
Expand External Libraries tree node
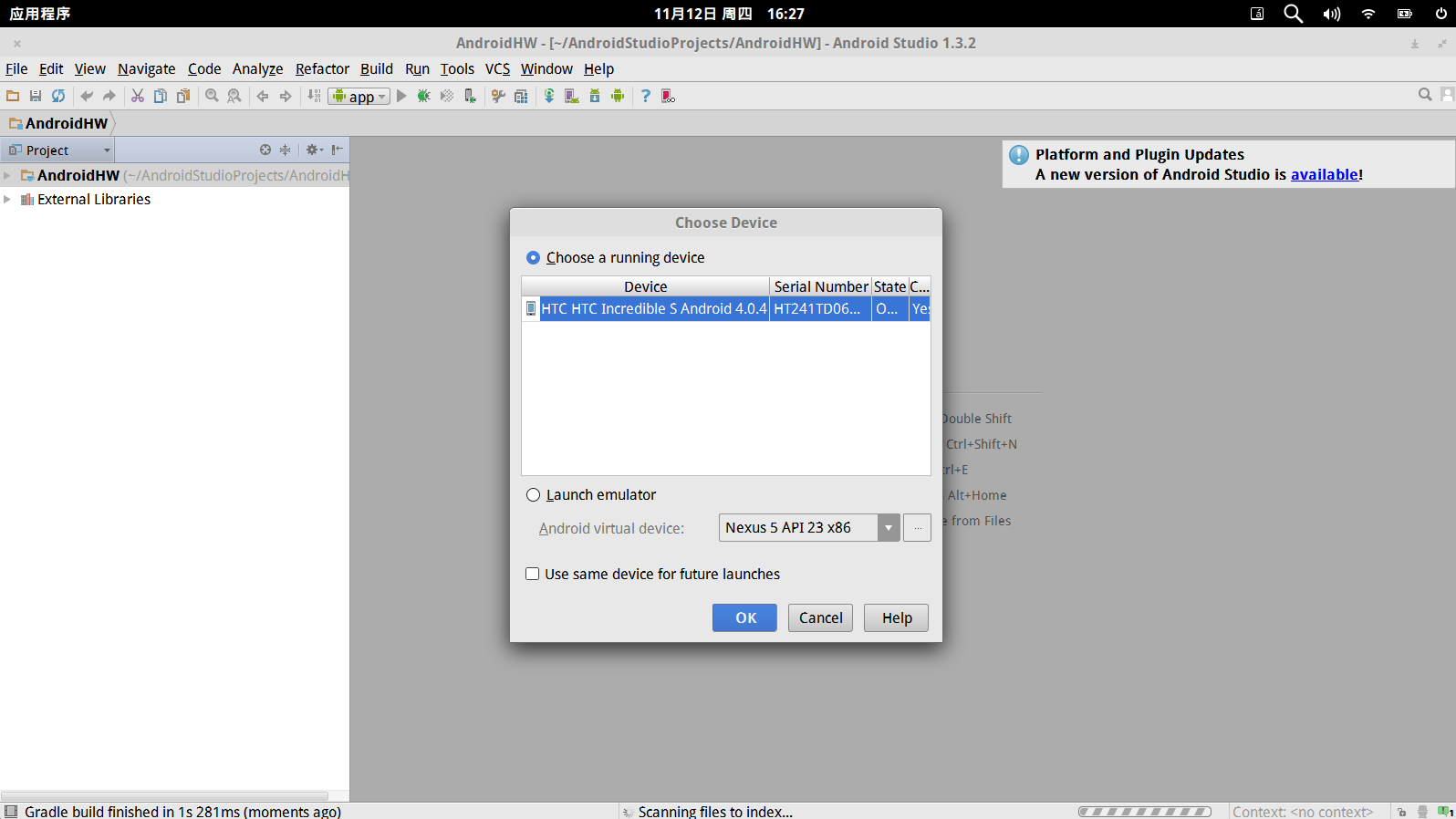pos(7,199)
